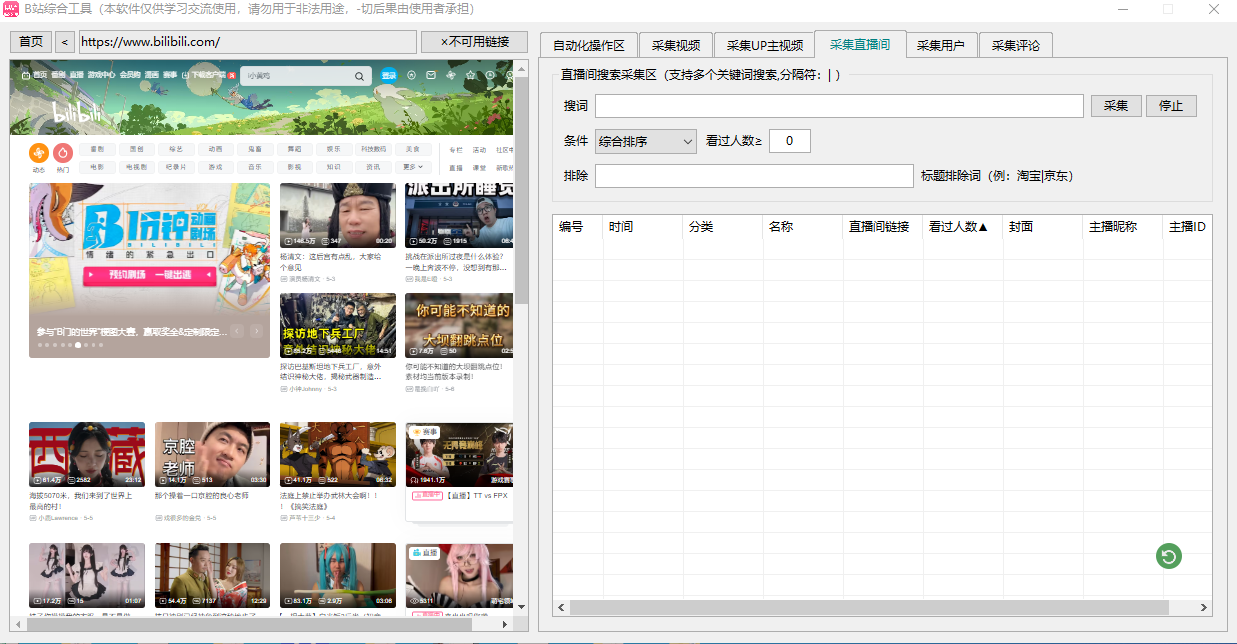Select the 动态 colorful pinwheel icon on bilibili sidebar

point(38,153)
